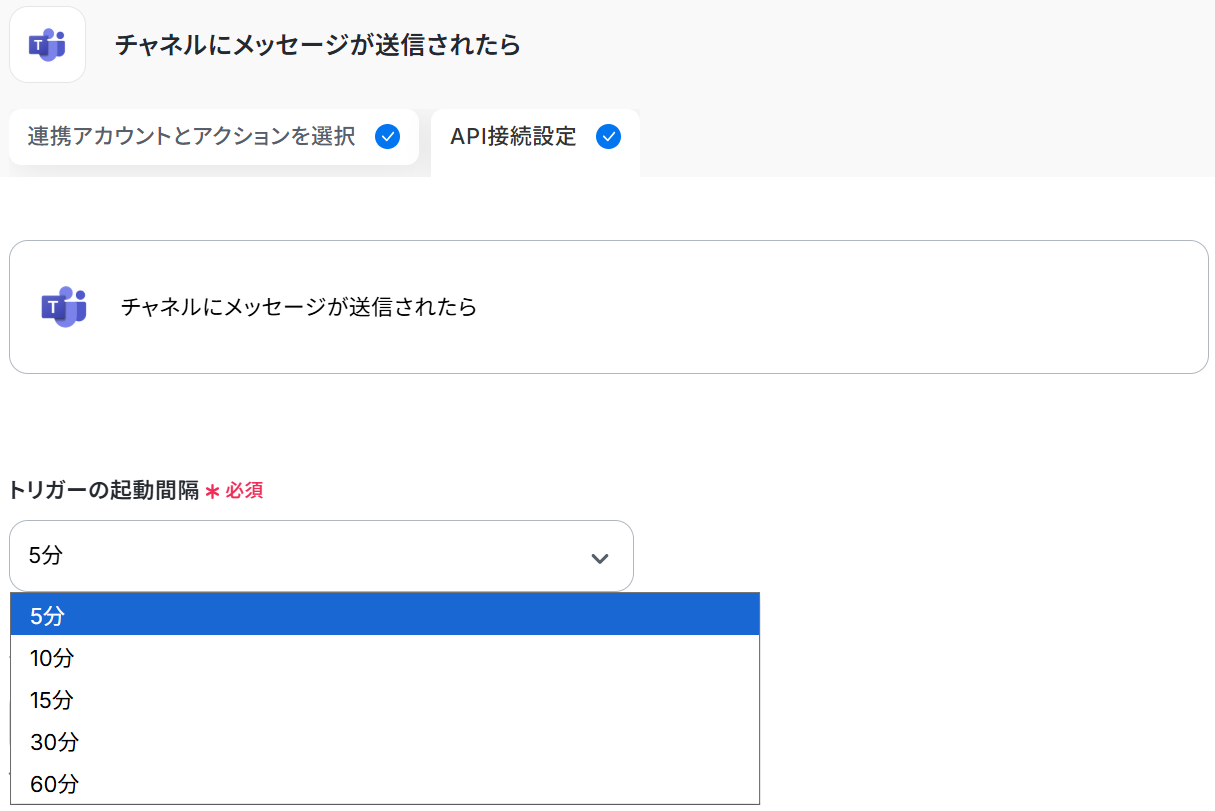Viewport: 1215px width, 811px height.
Task: Switch to the 連携アカウントとアクションを選択 tab
Action: [x=192, y=137]
